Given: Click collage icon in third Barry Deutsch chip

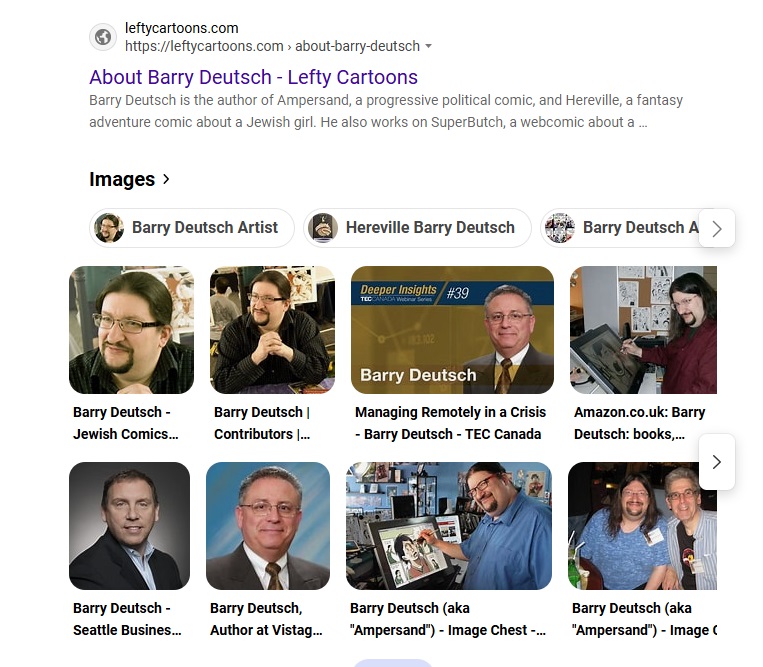Looking at the screenshot, I should [x=560, y=228].
